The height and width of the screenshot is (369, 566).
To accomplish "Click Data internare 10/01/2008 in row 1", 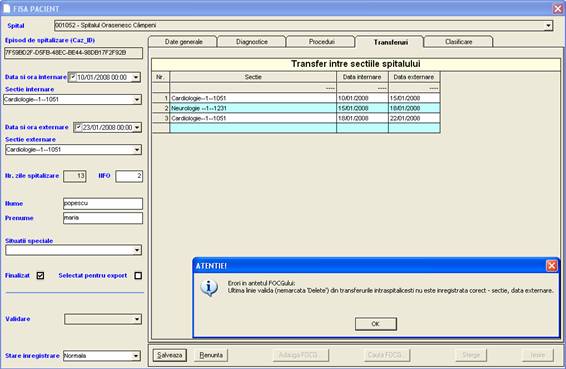I will [362, 98].
